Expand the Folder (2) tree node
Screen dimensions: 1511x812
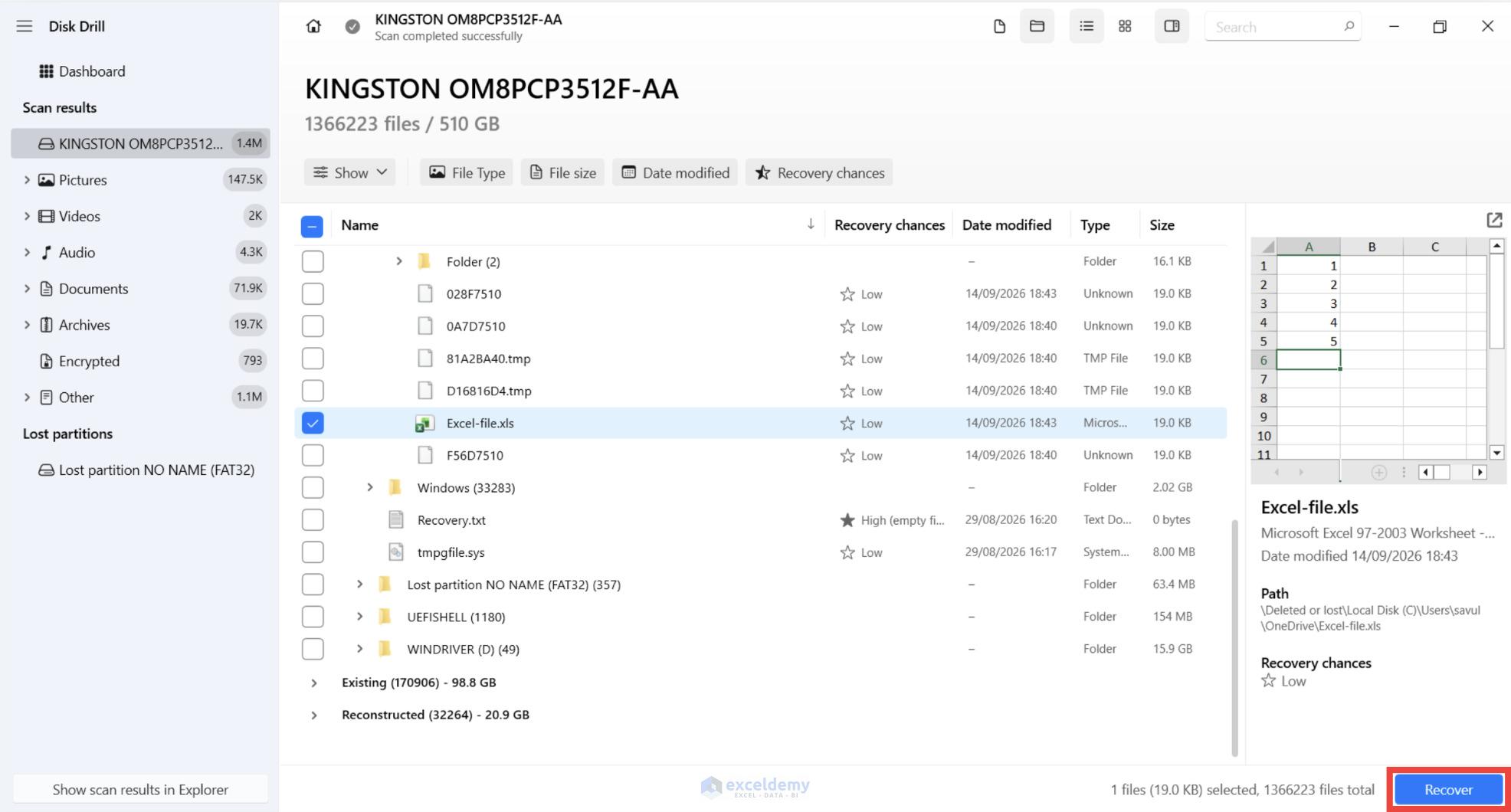click(x=398, y=261)
